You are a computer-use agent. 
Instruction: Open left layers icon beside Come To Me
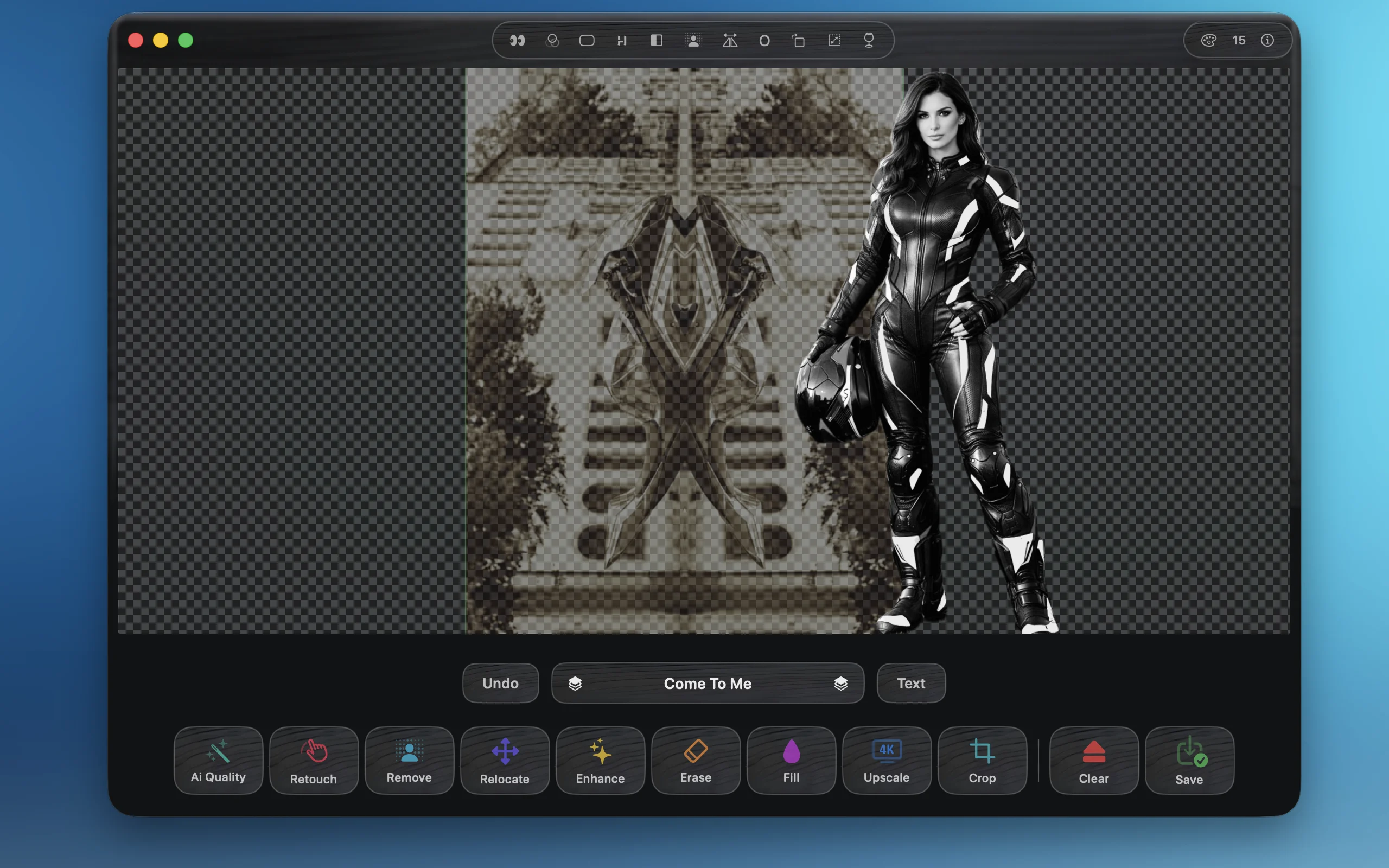(575, 683)
